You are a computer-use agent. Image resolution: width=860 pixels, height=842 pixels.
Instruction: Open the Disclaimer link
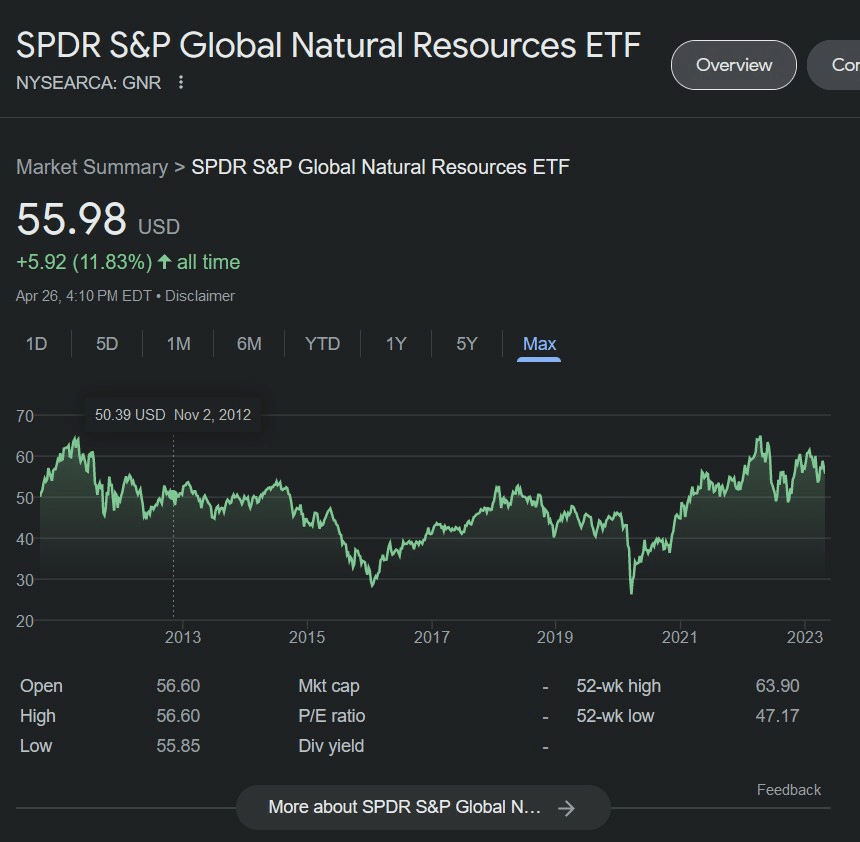[200, 296]
